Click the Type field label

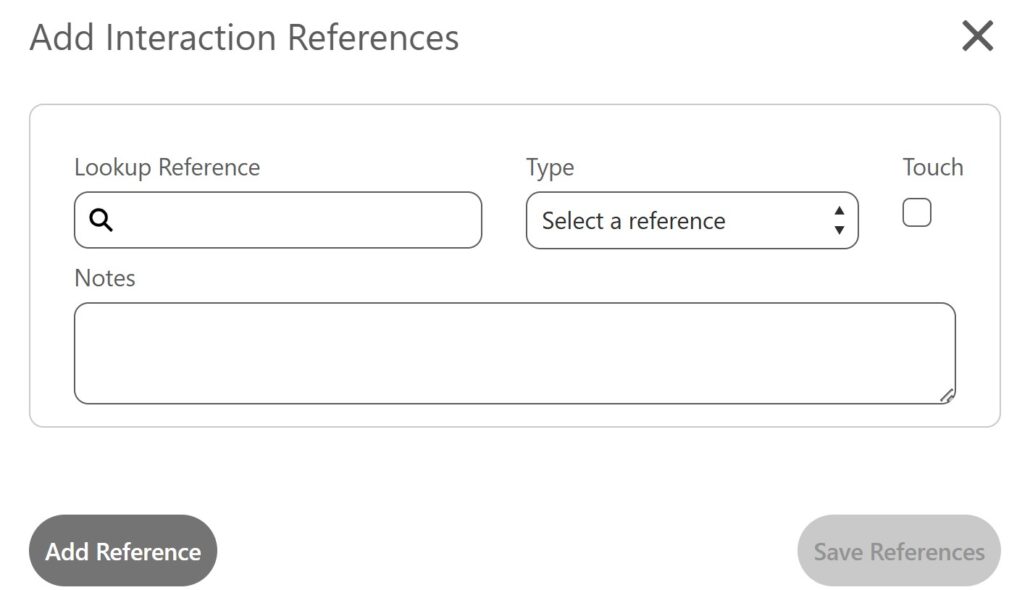pos(550,168)
